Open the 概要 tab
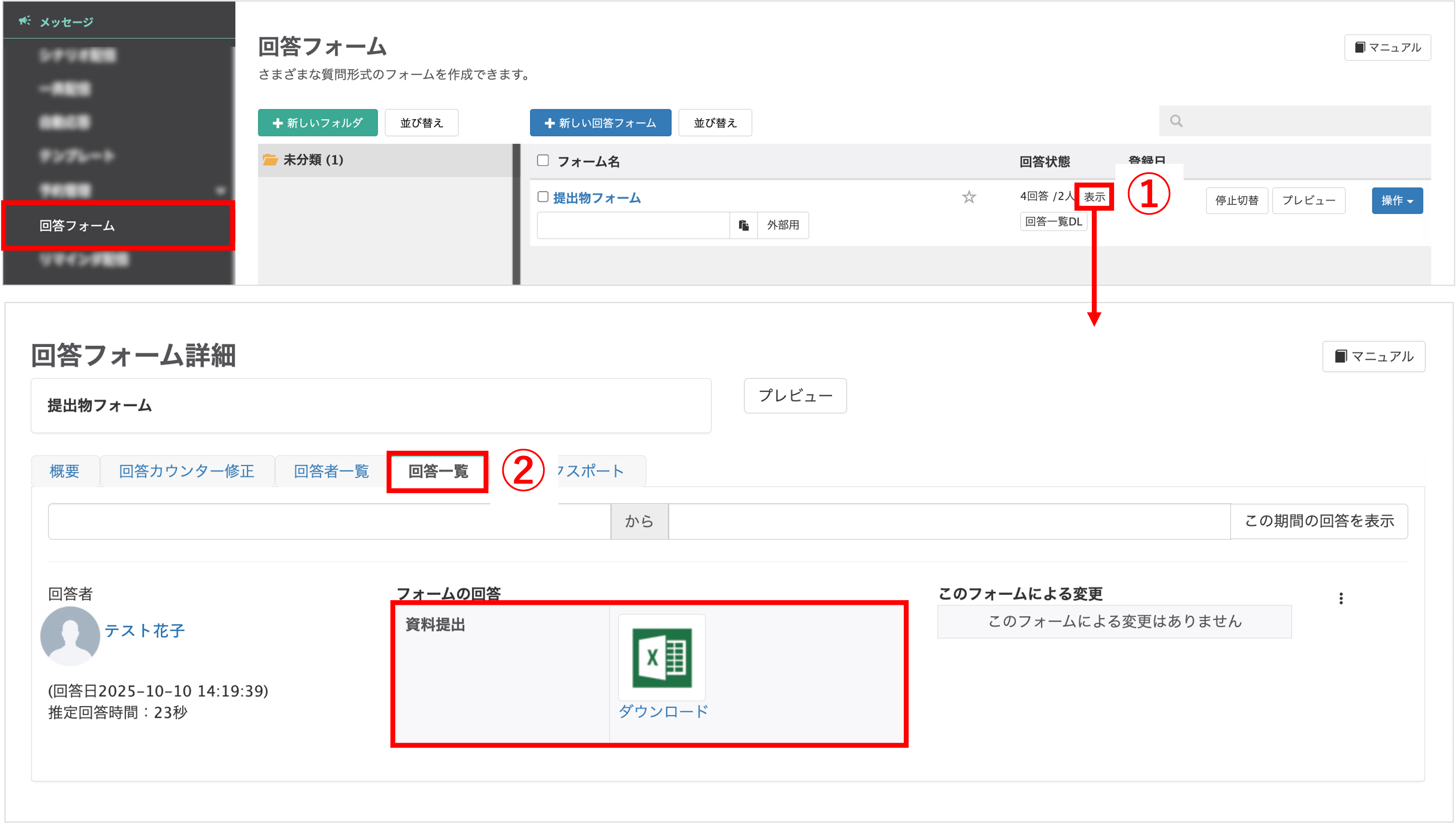1456x823 pixels. pos(64,471)
